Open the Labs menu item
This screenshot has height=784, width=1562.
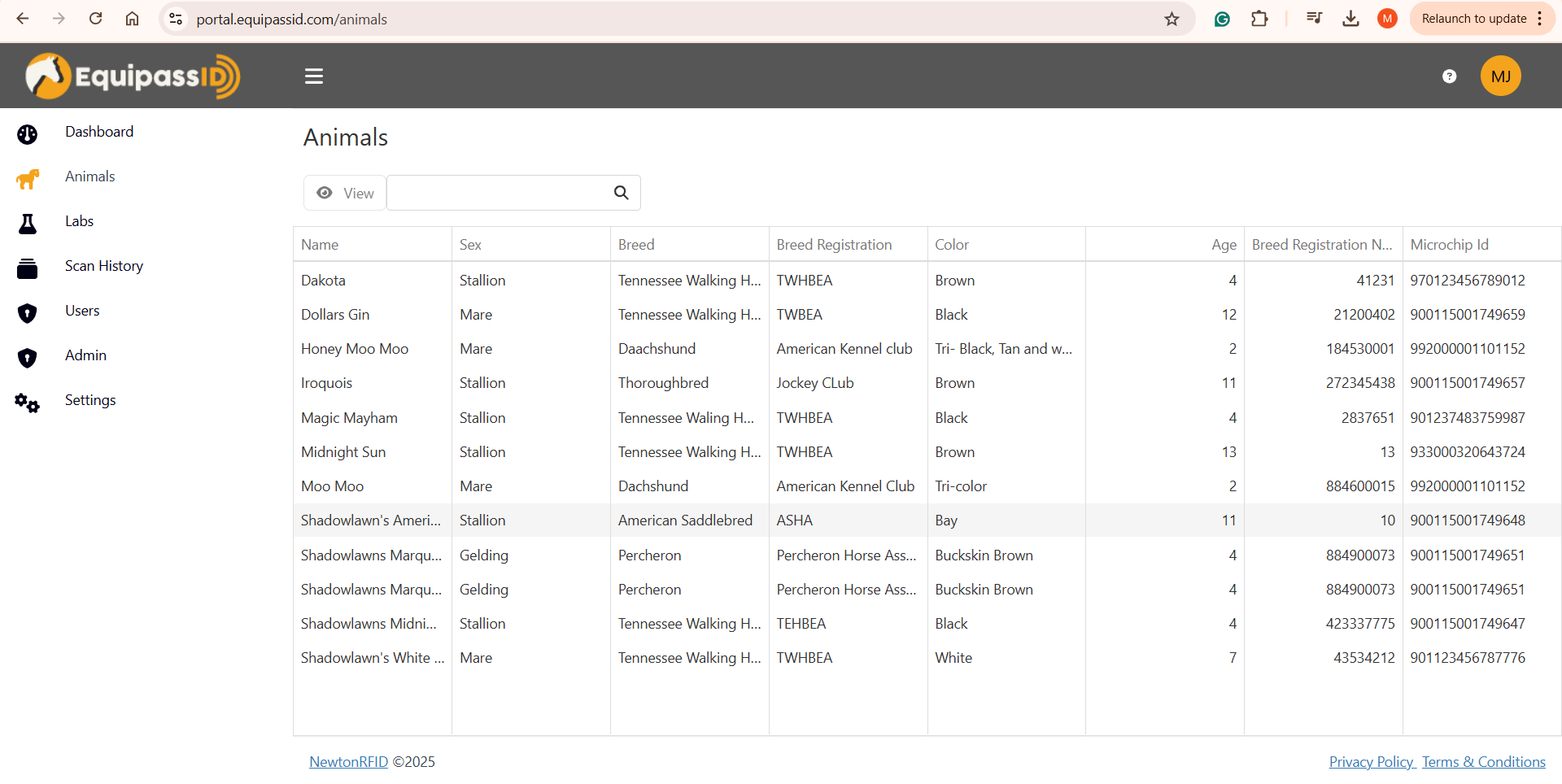pos(80,221)
